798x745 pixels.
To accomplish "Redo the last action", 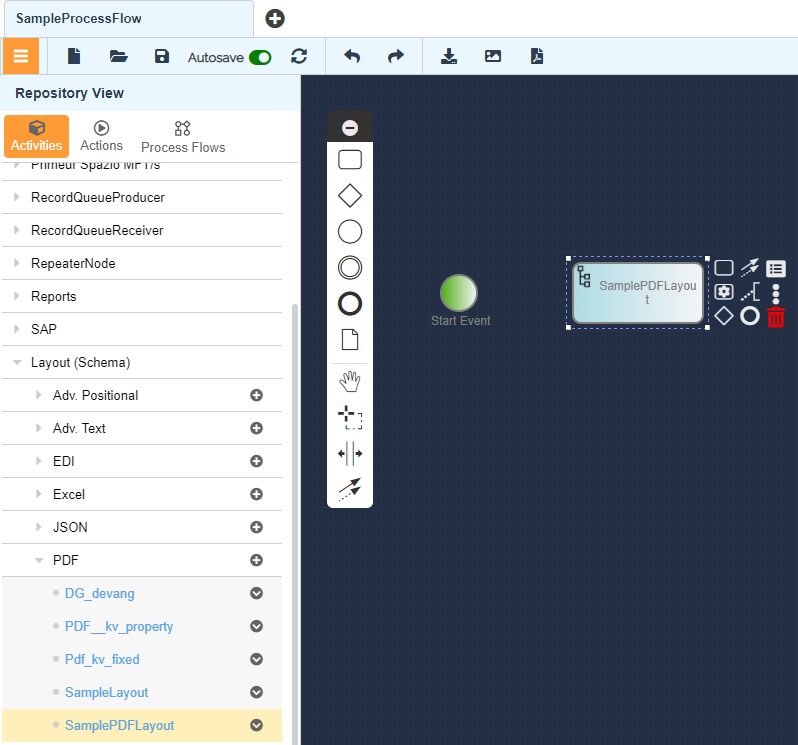I will coord(395,56).
